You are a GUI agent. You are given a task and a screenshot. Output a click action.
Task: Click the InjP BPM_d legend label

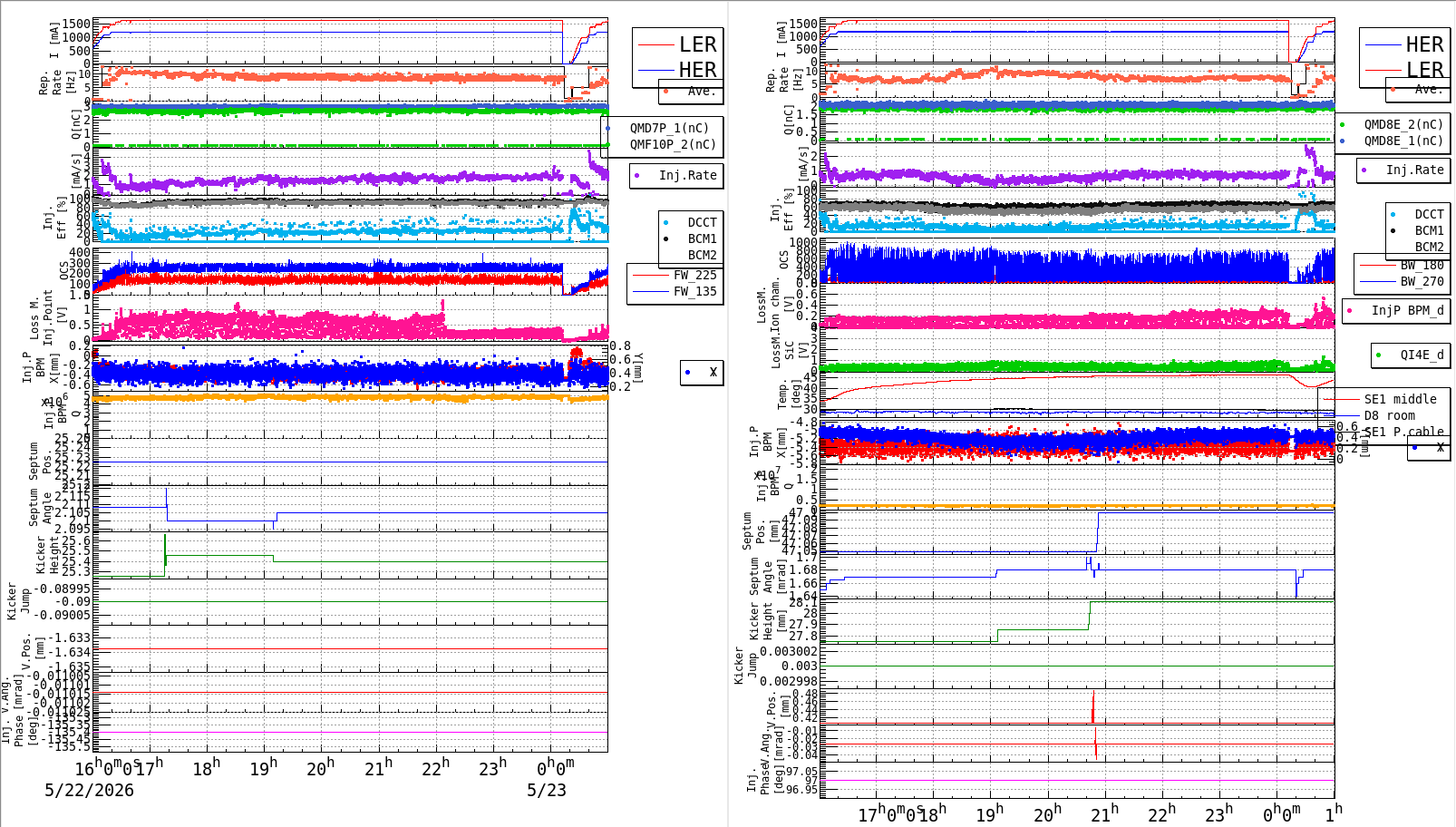pos(1407,311)
